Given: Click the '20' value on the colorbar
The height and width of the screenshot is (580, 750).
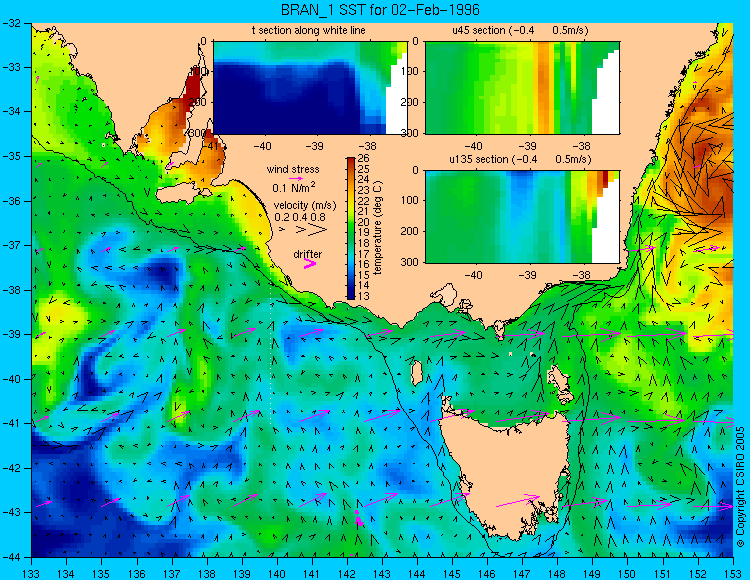Looking at the screenshot, I should coord(364,222).
